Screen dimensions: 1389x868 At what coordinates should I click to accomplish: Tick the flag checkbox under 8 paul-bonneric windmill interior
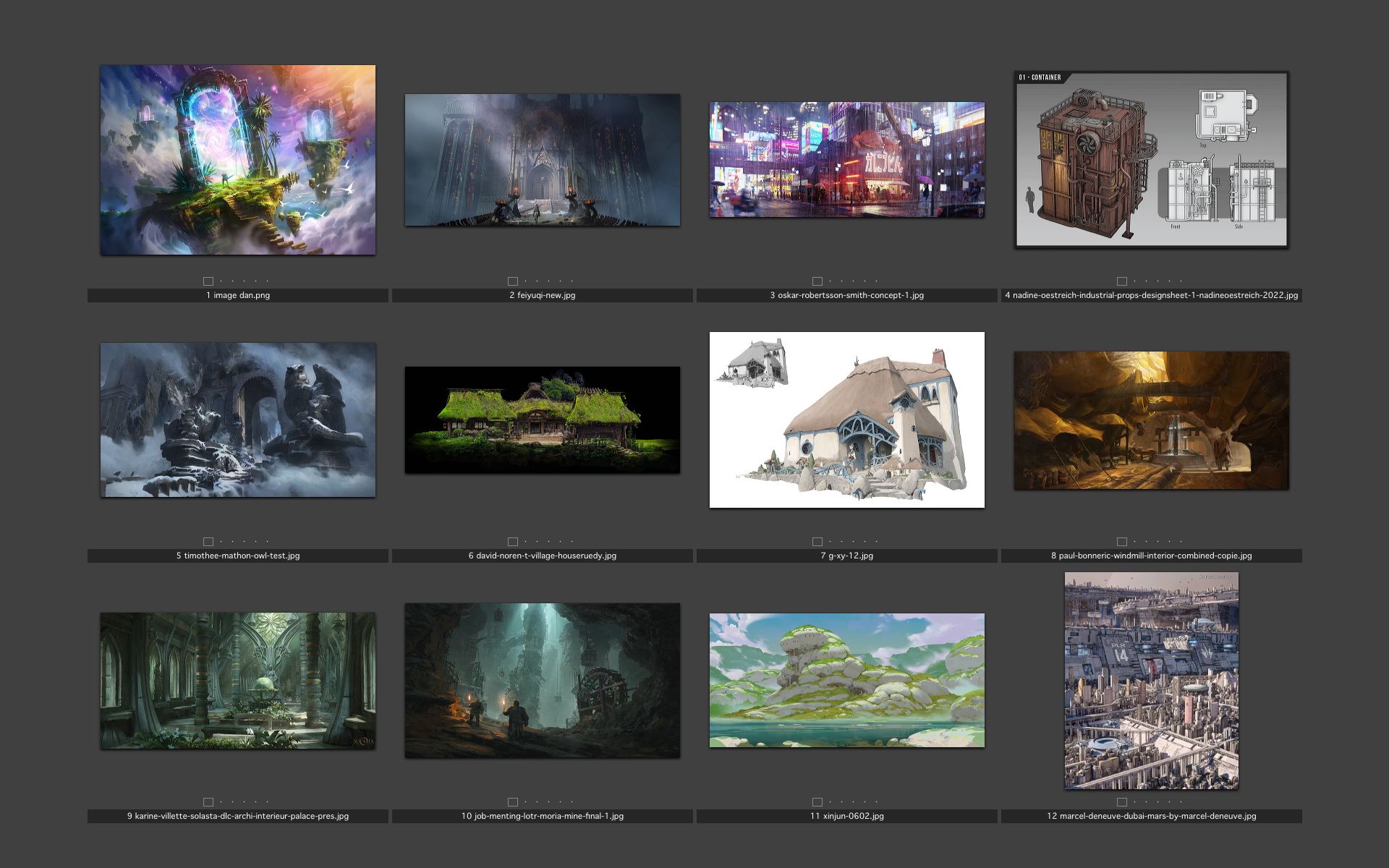[1122, 541]
